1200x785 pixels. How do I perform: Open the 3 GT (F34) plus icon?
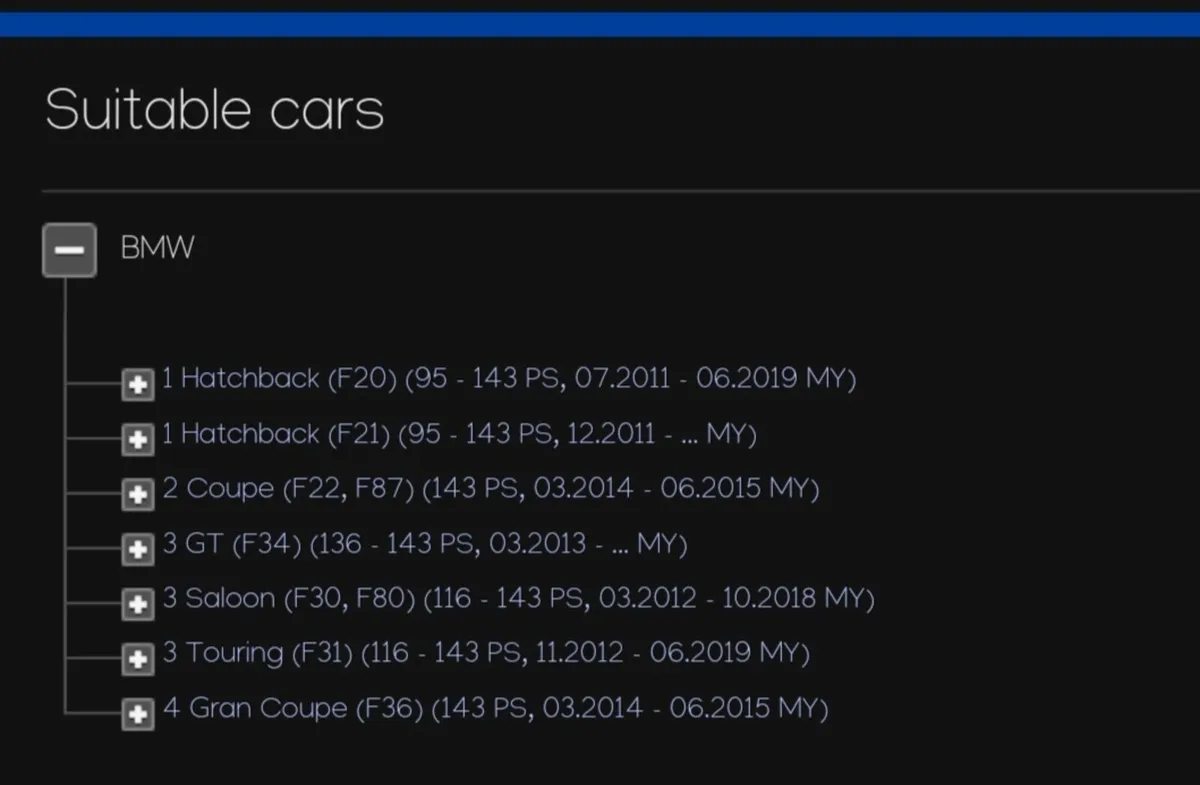coord(138,548)
